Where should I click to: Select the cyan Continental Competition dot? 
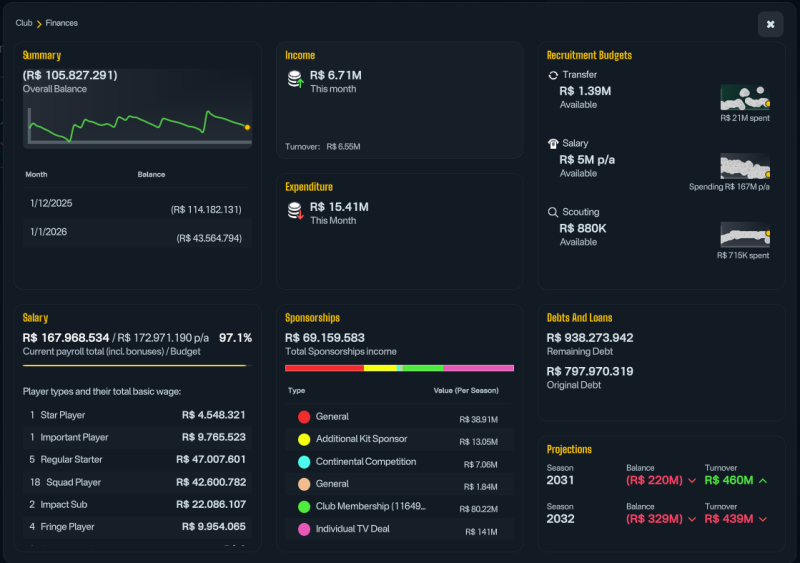click(x=304, y=462)
